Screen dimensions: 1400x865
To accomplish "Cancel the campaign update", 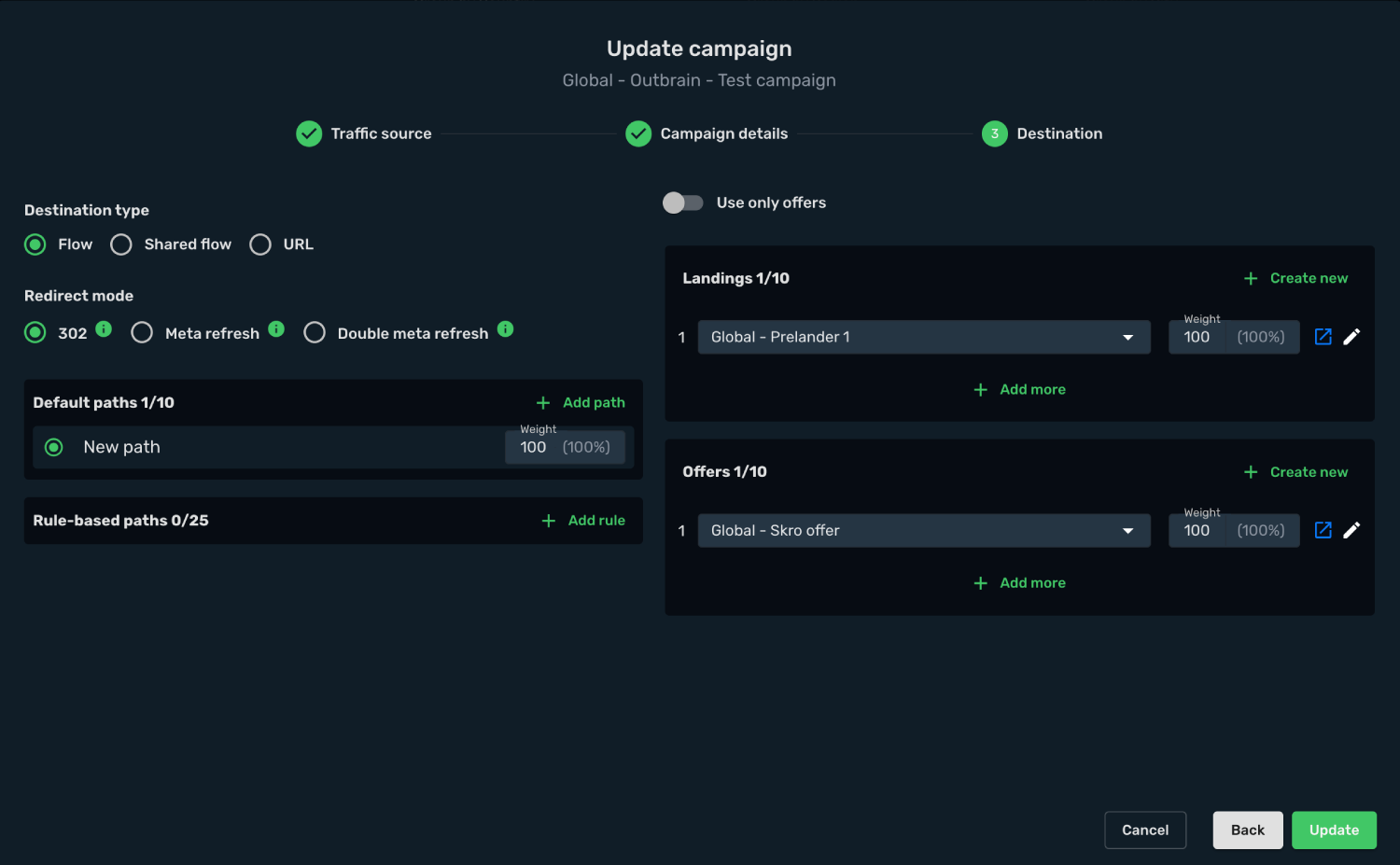I will (x=1145, y=830).
